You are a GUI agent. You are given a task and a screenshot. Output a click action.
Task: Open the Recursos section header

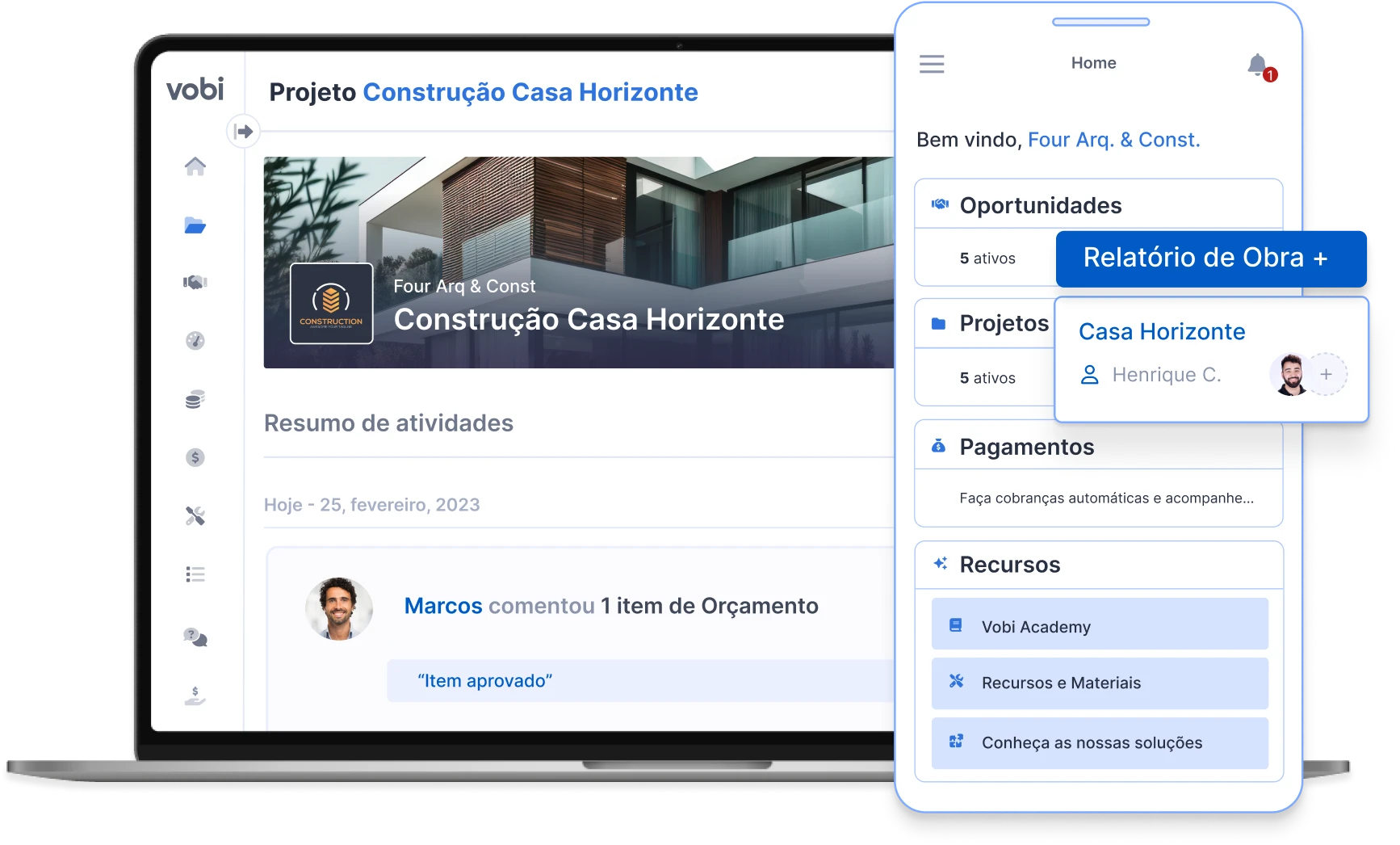coord(1099,565)
